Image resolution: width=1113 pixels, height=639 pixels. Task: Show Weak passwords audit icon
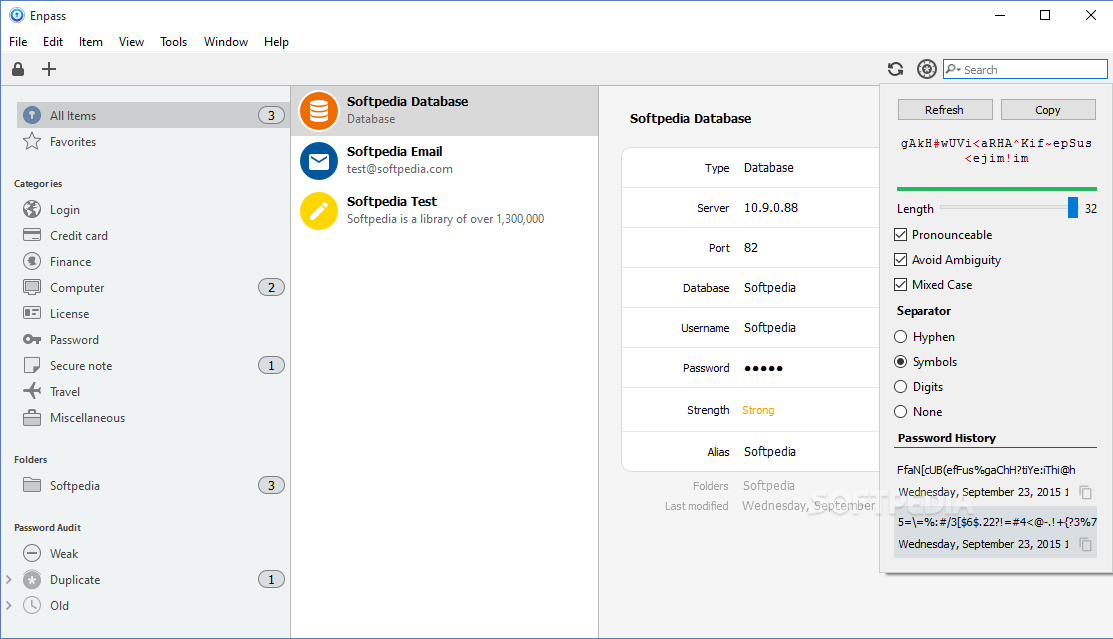(x=32, y=553)
